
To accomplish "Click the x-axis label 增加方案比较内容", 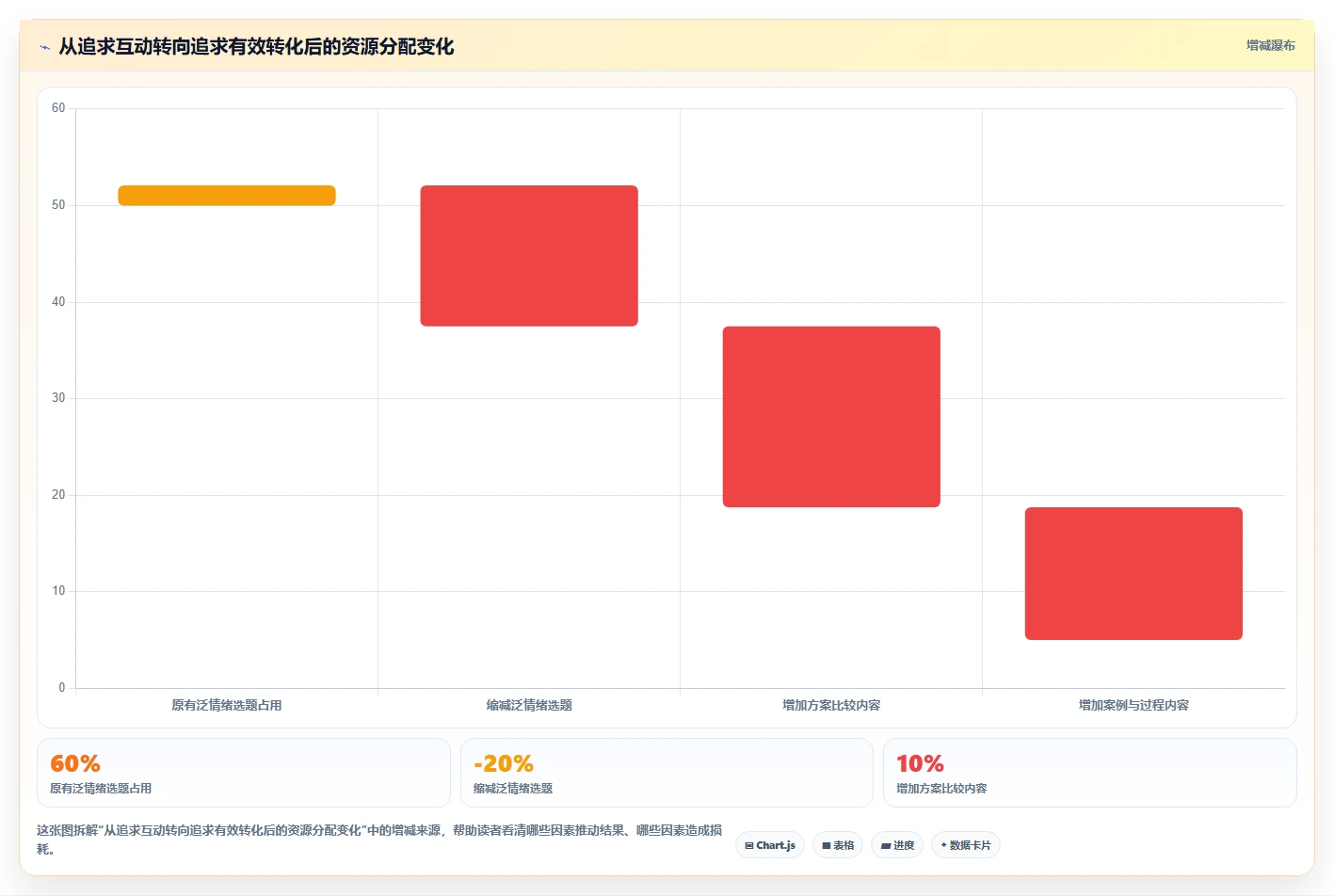I will point(831,705).
